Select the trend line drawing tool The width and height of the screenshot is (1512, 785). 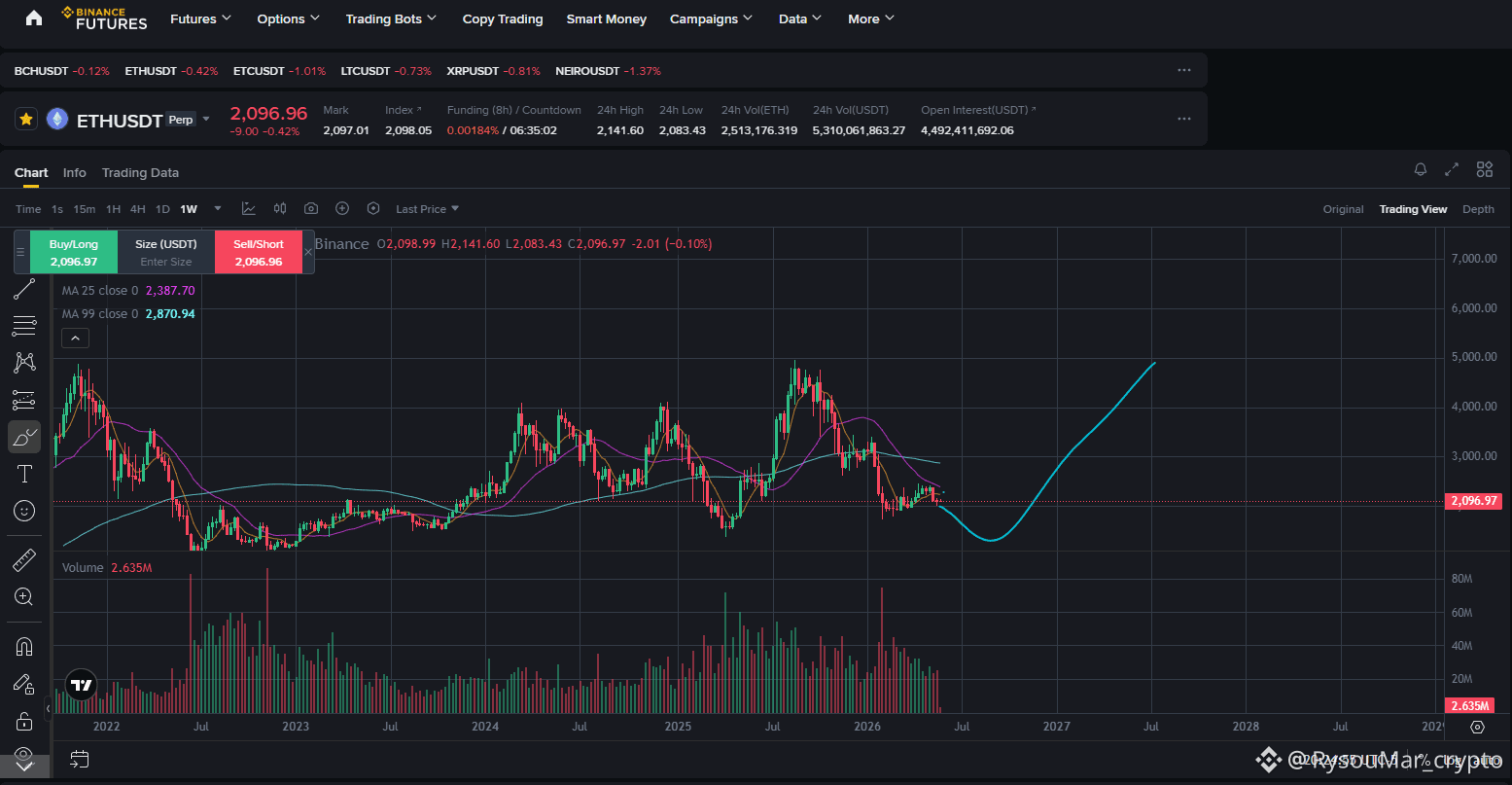24,289
